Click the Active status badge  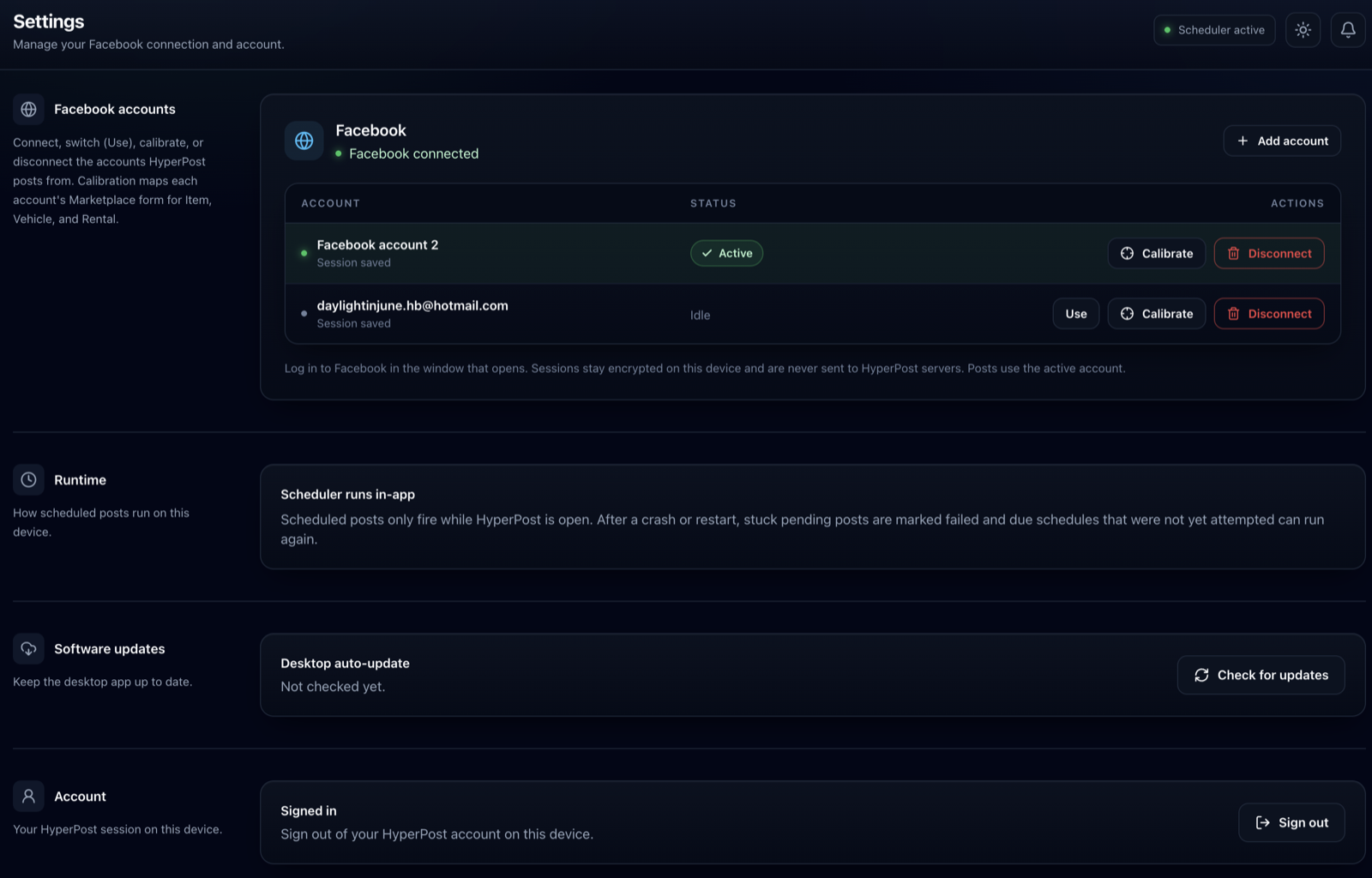pyautogui.click(x=726, y=253)
